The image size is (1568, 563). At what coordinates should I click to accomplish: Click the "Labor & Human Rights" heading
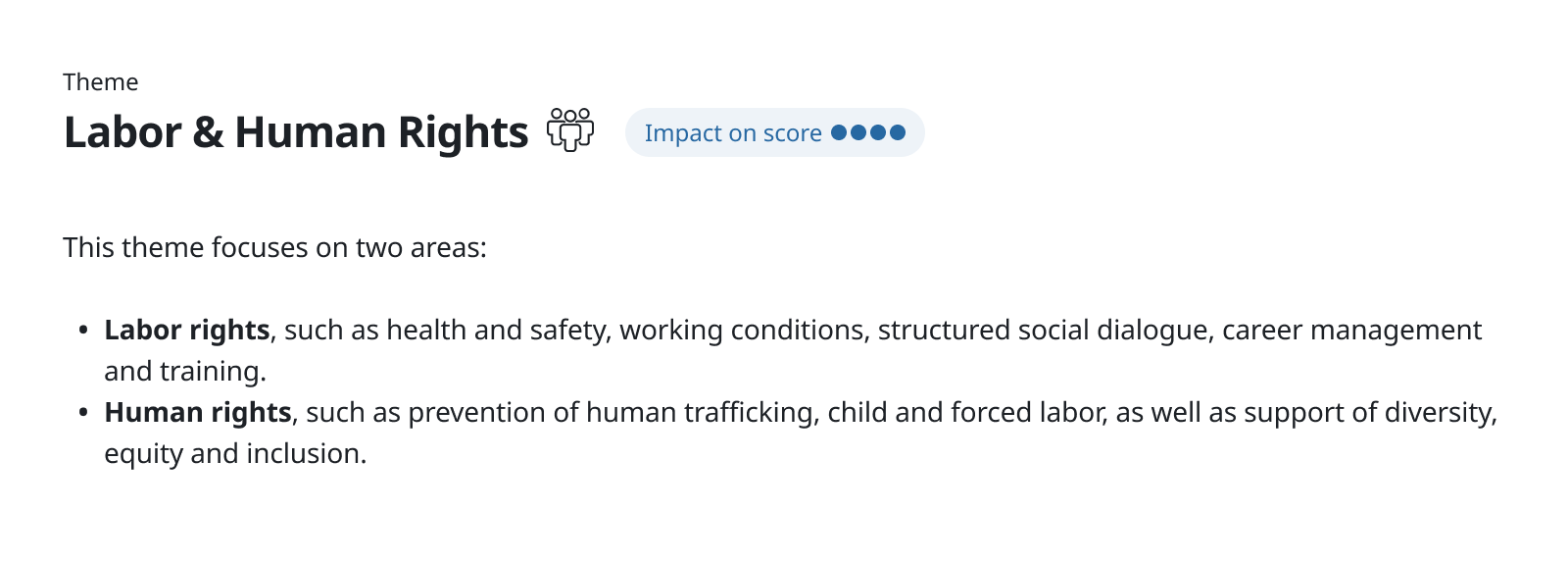pos(296,132)
